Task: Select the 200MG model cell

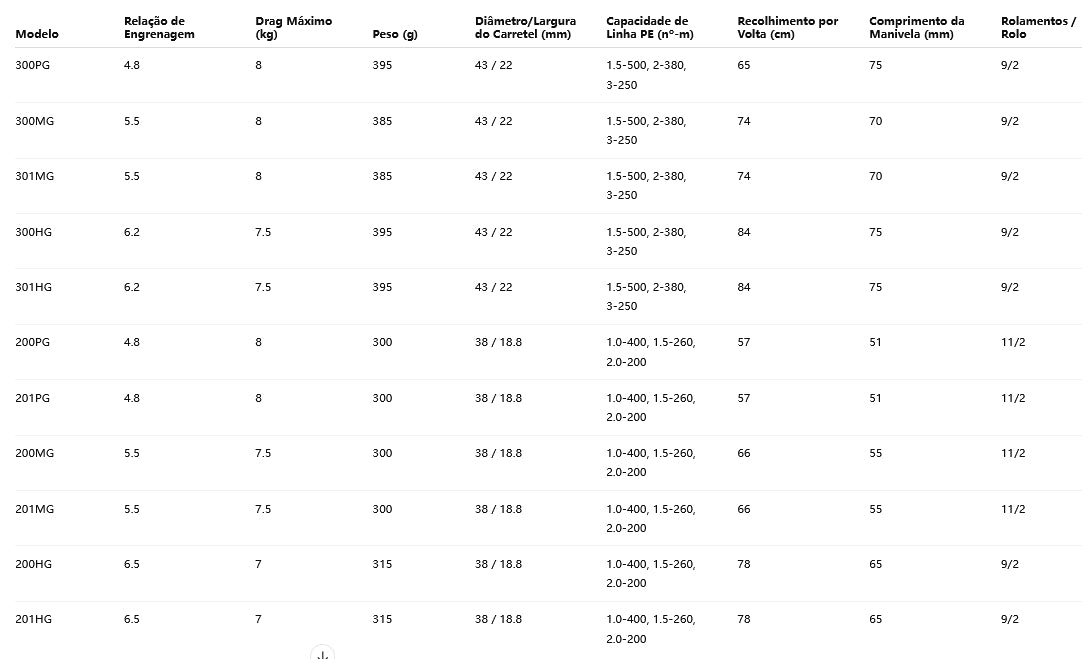Action: (x=34, y=453)
